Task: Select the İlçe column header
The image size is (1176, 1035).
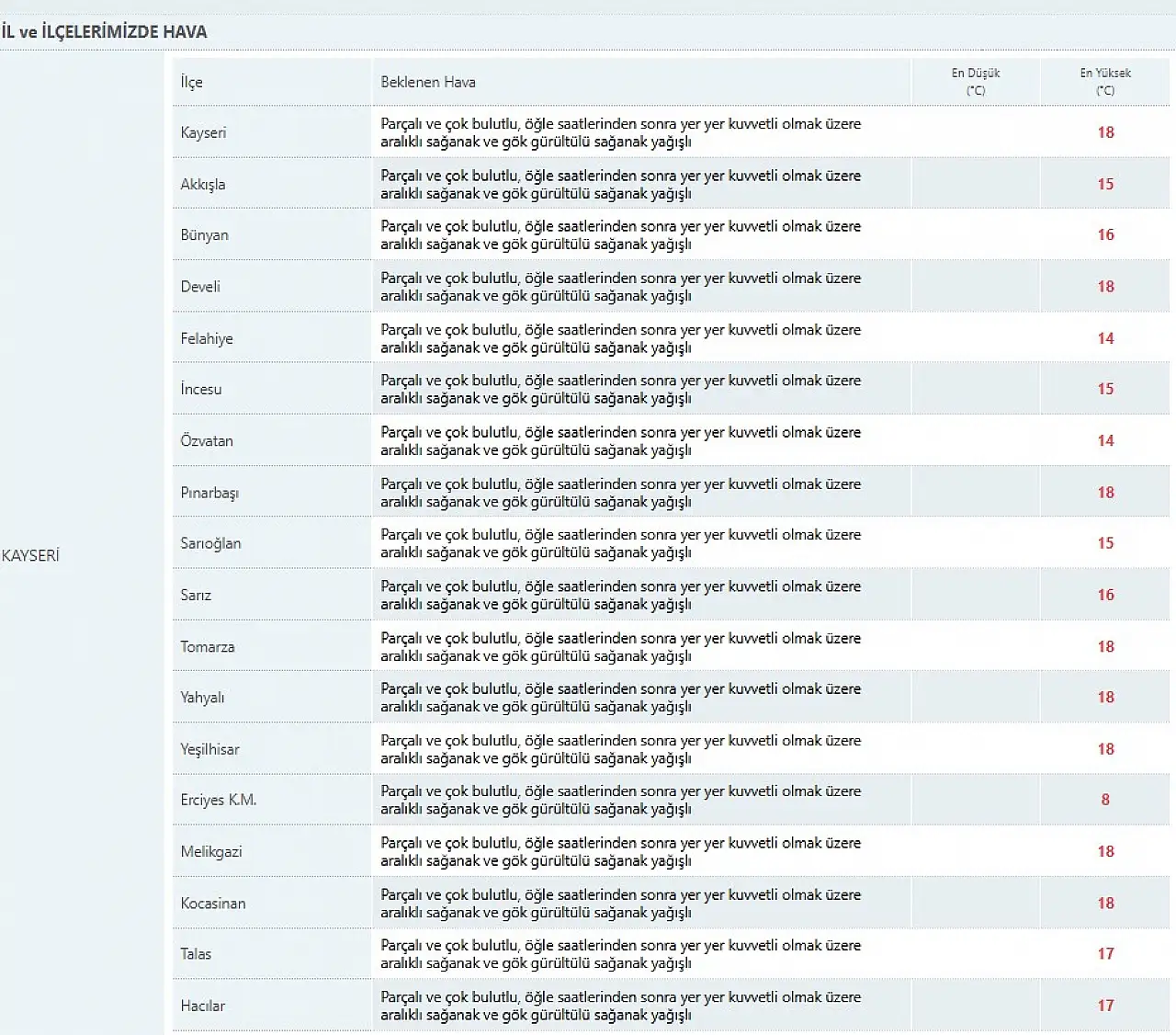Action: click(191, 82)
